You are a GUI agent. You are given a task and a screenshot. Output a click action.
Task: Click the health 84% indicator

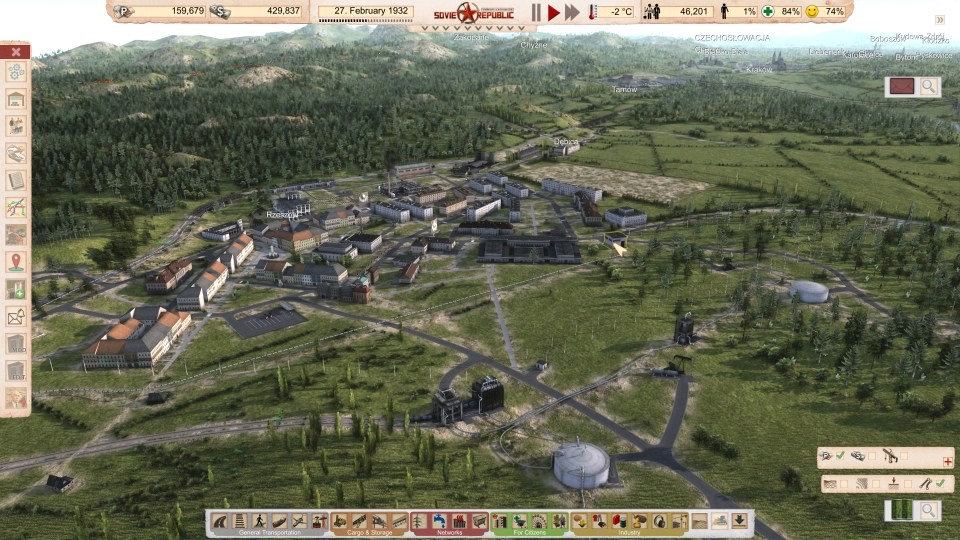pos(781,11)
